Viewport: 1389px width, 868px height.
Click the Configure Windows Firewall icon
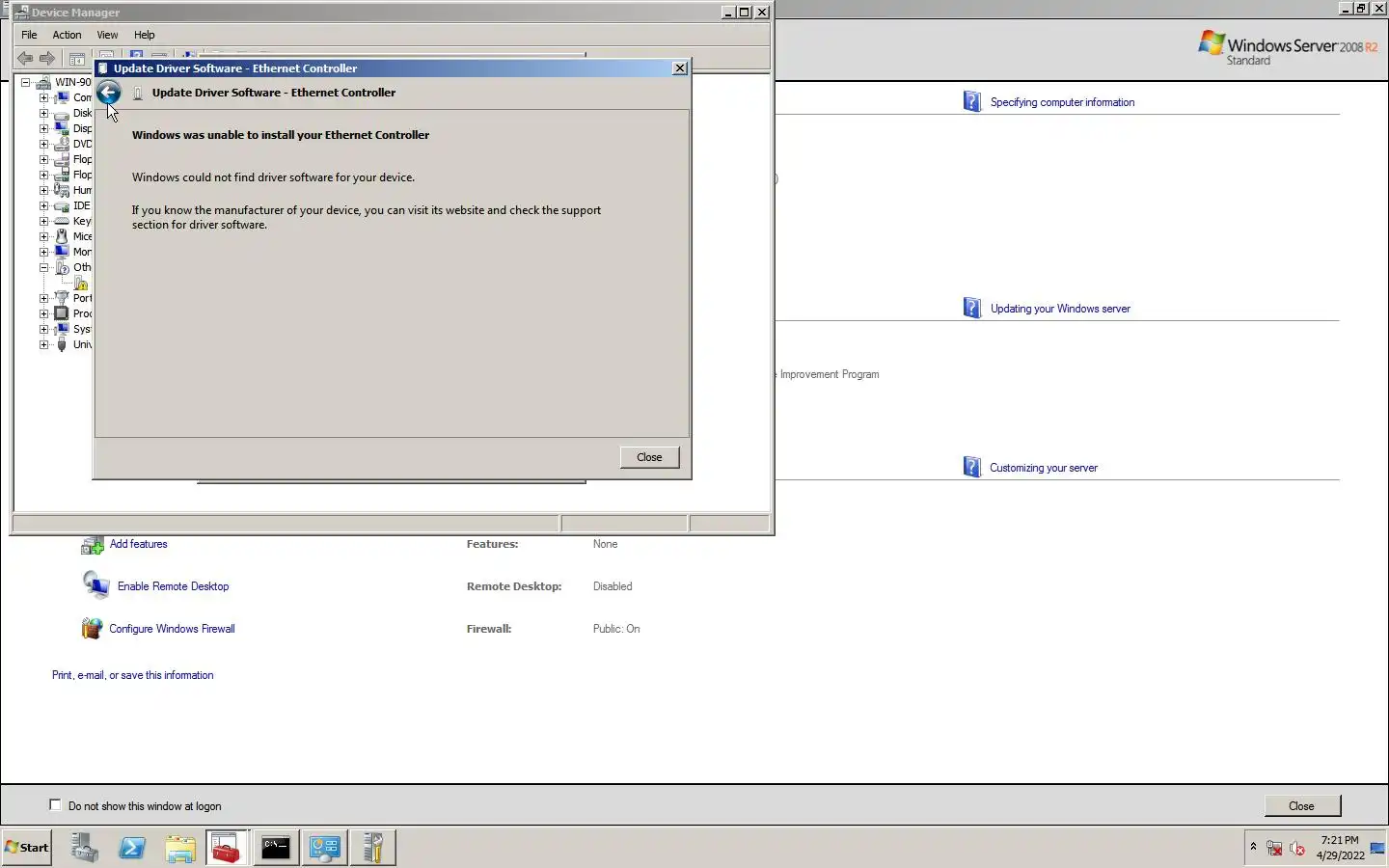(x=92, y=629)
